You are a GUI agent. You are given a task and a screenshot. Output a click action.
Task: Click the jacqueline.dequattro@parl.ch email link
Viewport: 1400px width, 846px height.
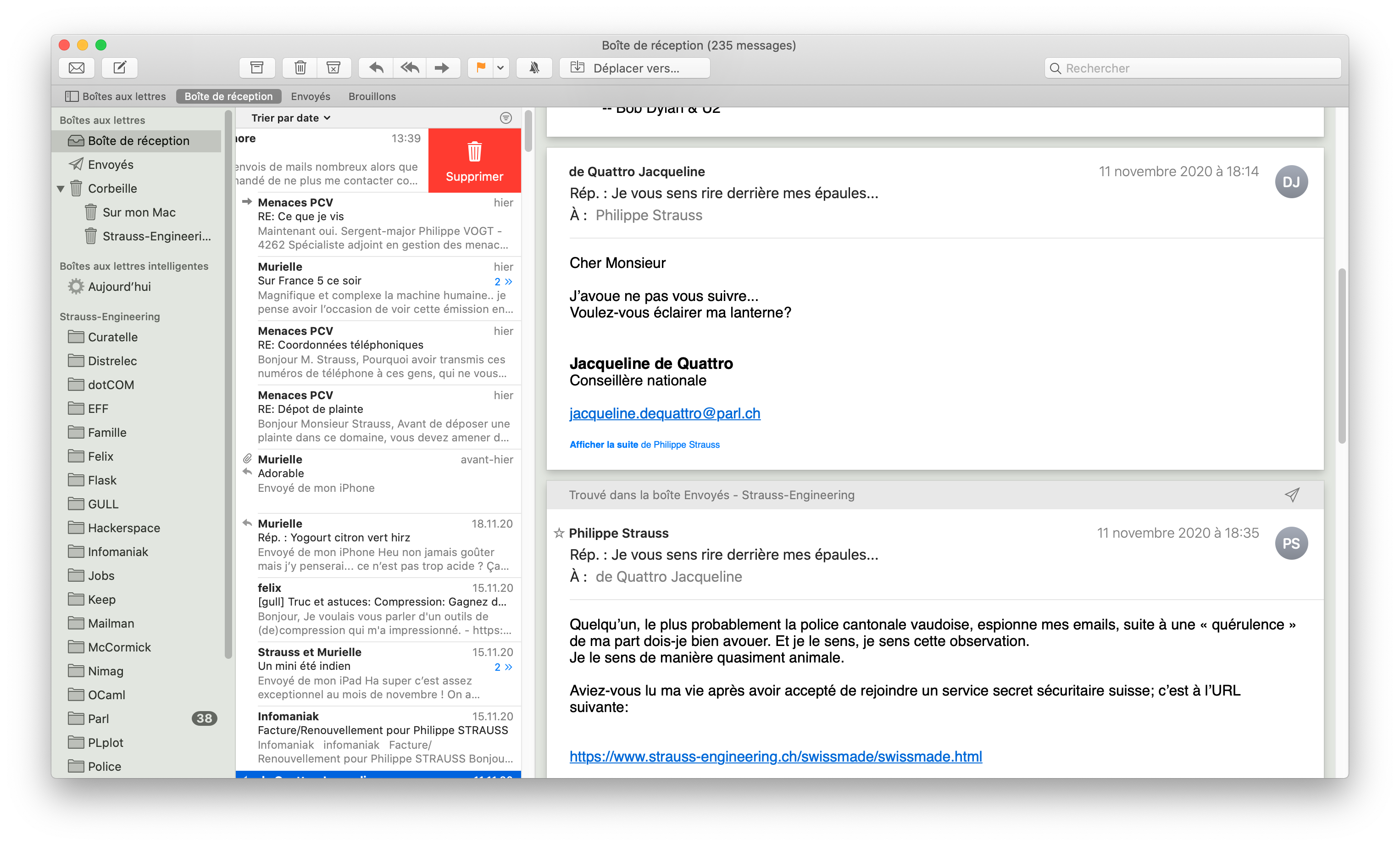click(x=665, y=414)
